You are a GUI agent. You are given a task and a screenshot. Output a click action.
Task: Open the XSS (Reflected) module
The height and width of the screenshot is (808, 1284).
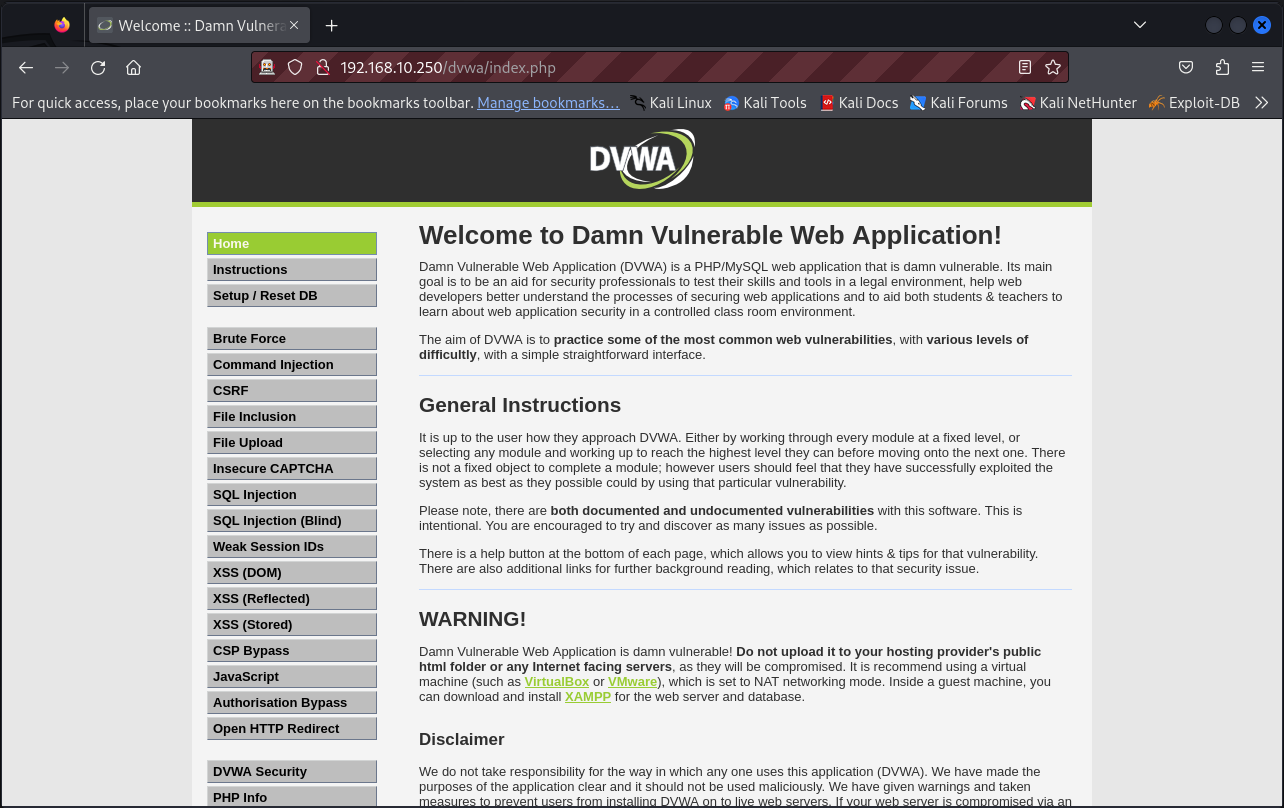point(292,598)
